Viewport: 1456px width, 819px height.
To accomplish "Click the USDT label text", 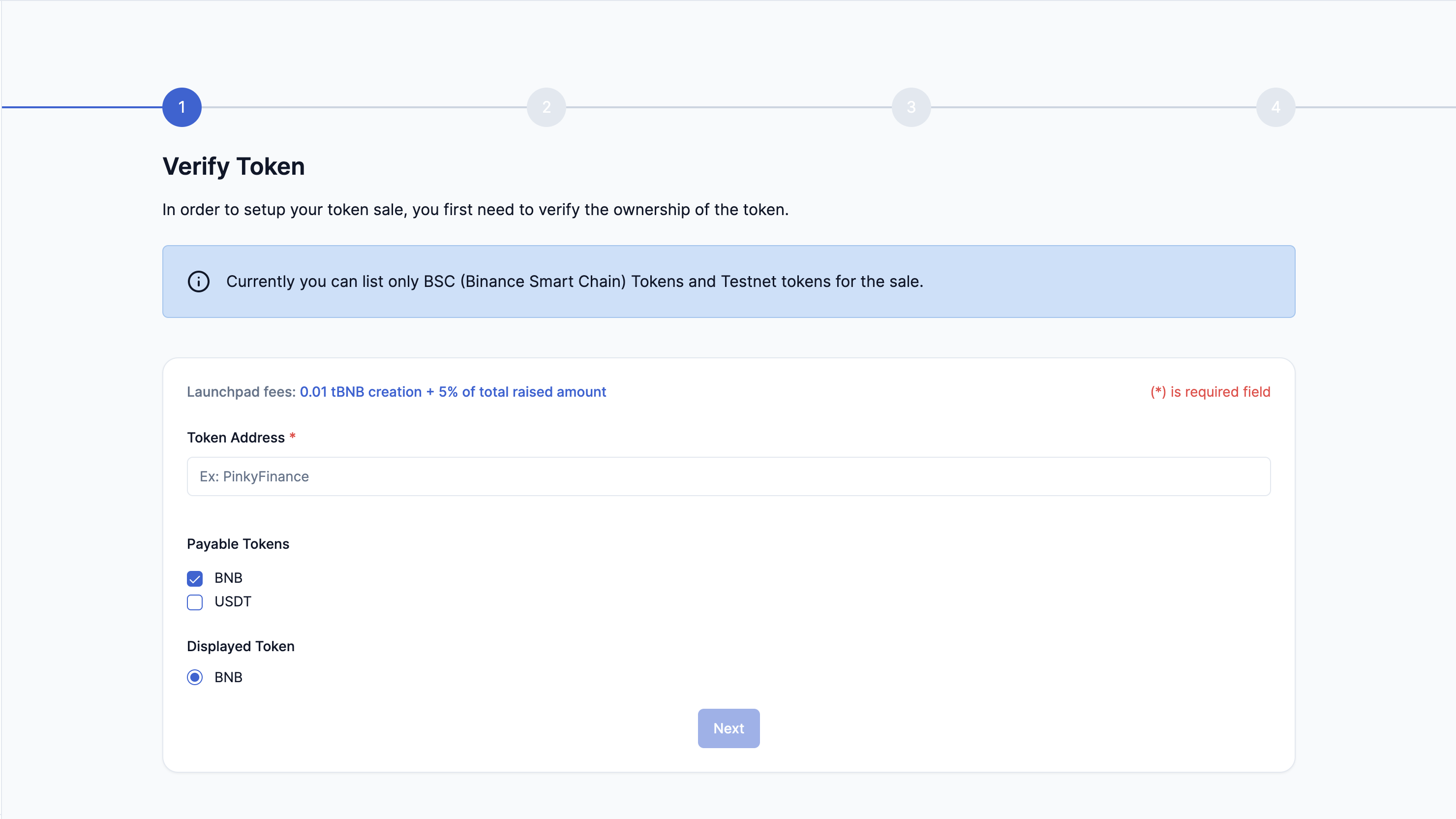I will 233,601.
